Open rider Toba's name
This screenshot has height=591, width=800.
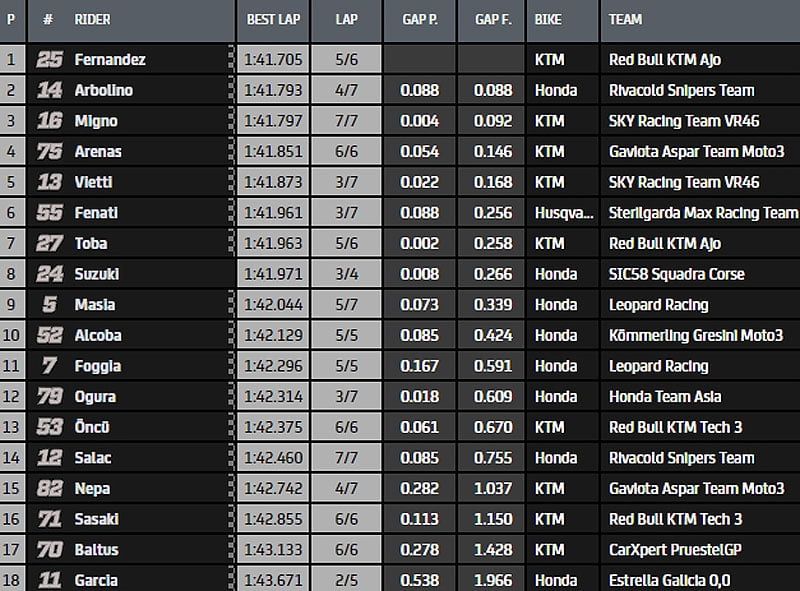click(91, 243)
